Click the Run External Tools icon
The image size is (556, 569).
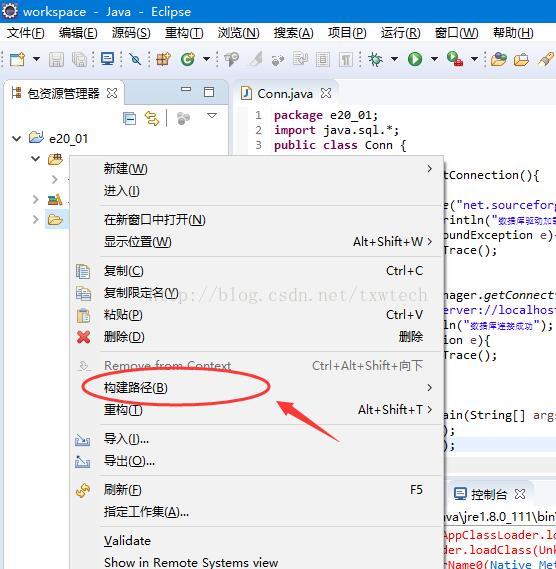point(455,59)
